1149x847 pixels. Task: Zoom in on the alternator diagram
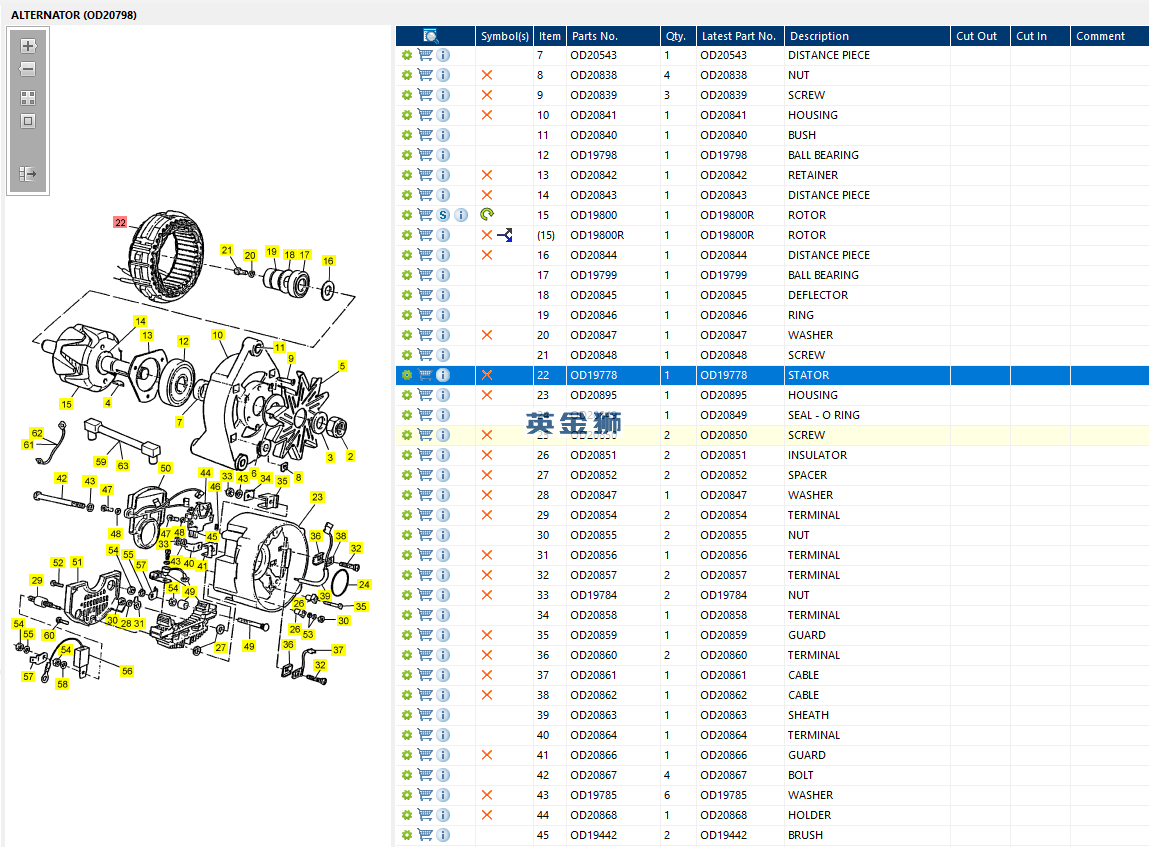(28, 46)
